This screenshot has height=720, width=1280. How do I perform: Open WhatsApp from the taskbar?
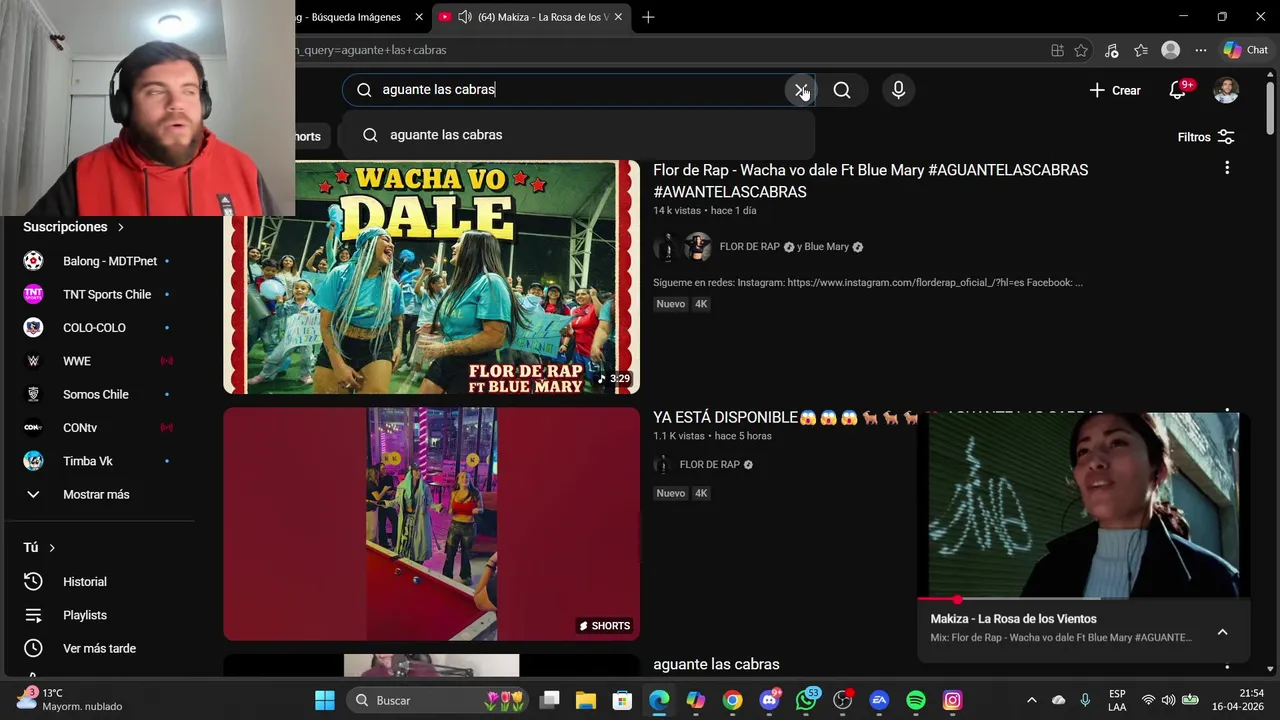[x=806, y=700]
